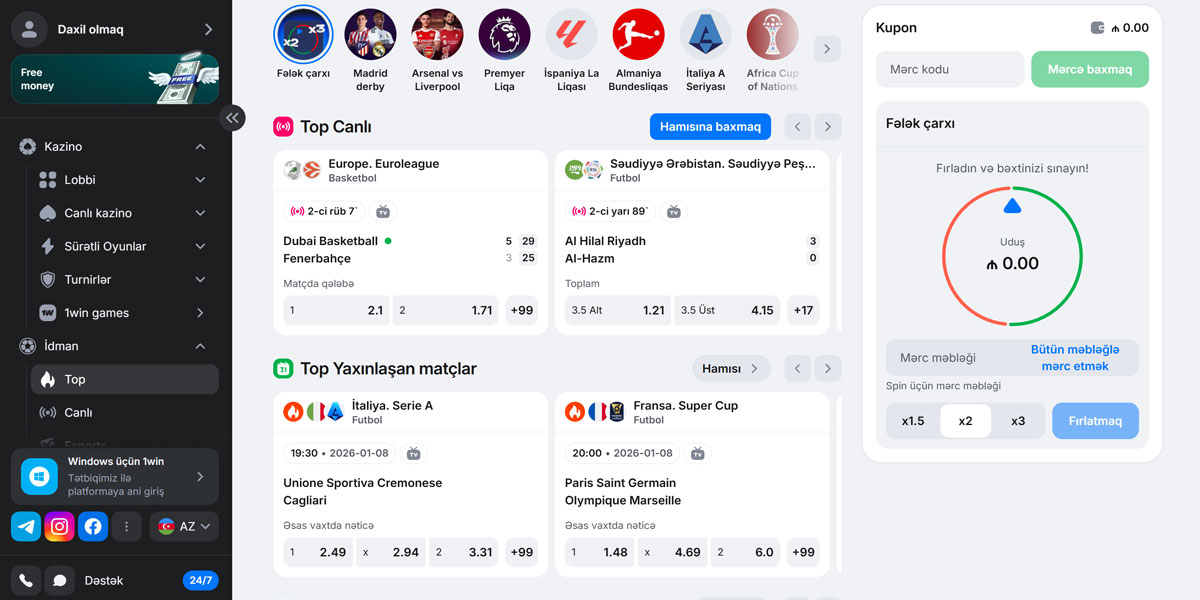Open the AZ language dropdown
The height and width of the screenshot is (600, 1200).
pos(184,526)
